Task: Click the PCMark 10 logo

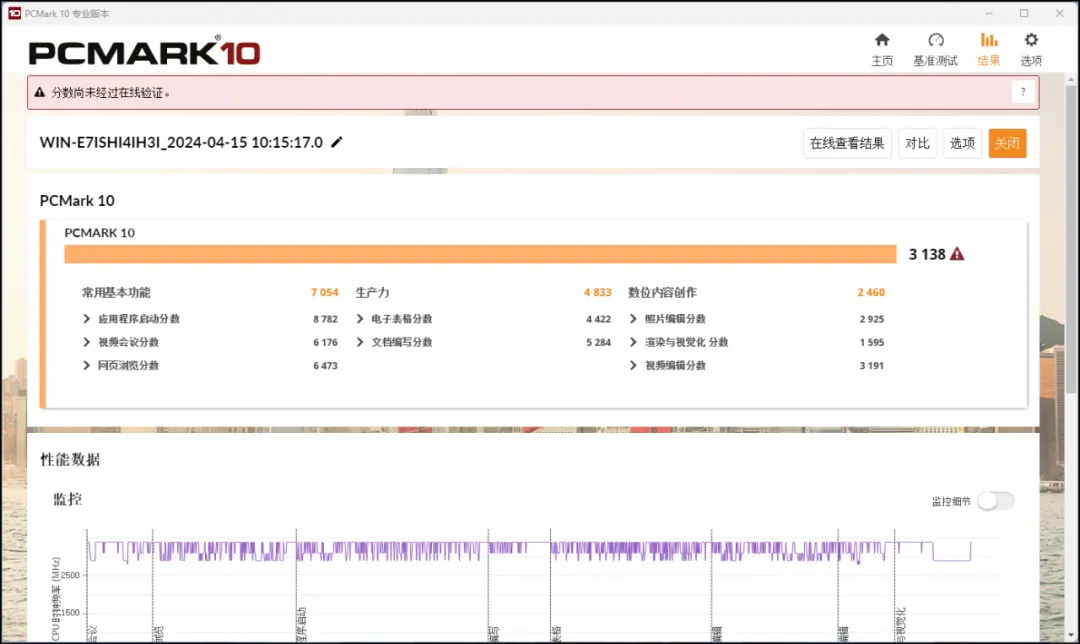Action: coord(145,52)
